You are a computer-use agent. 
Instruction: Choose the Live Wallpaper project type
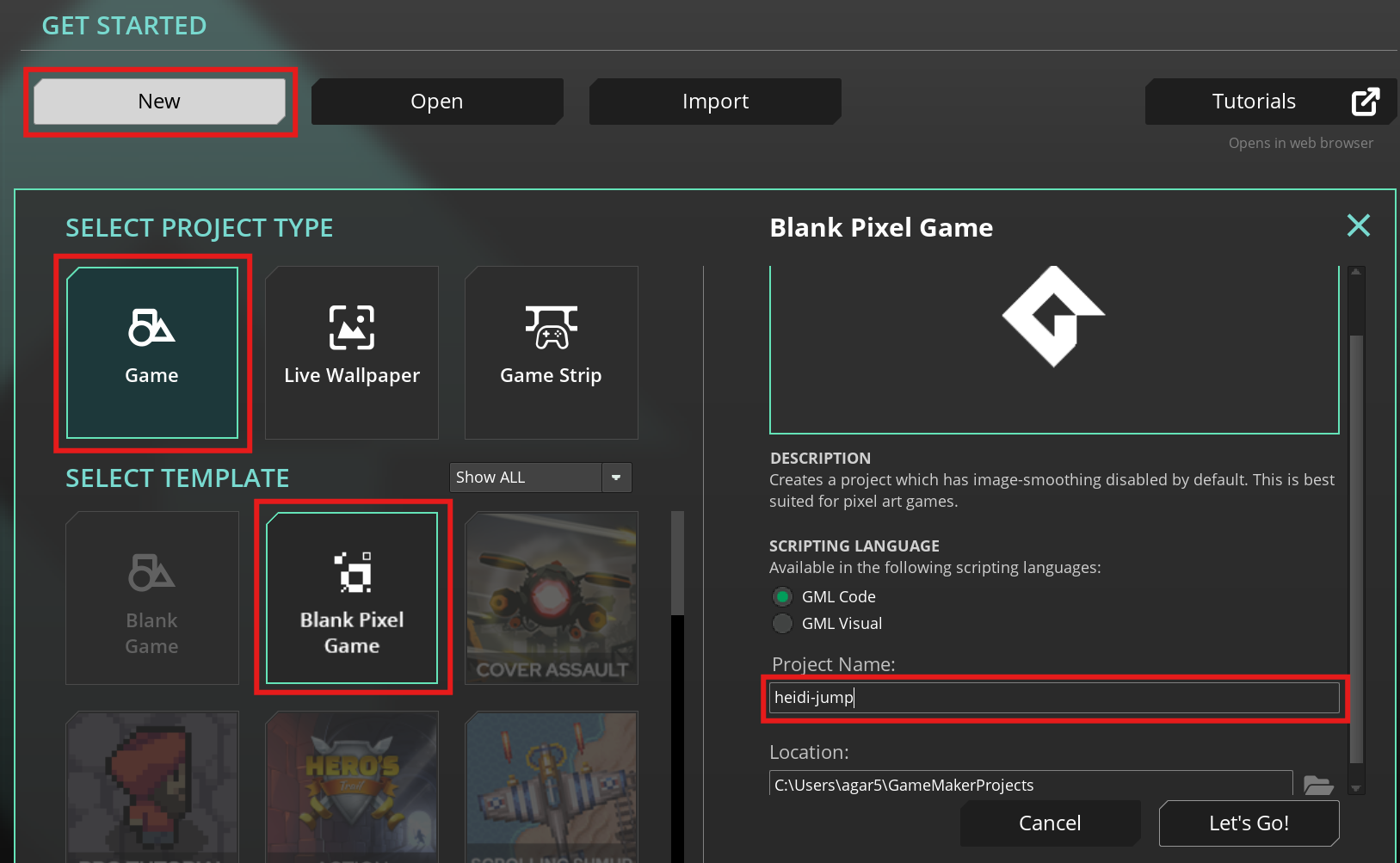[x=352, y=353]
